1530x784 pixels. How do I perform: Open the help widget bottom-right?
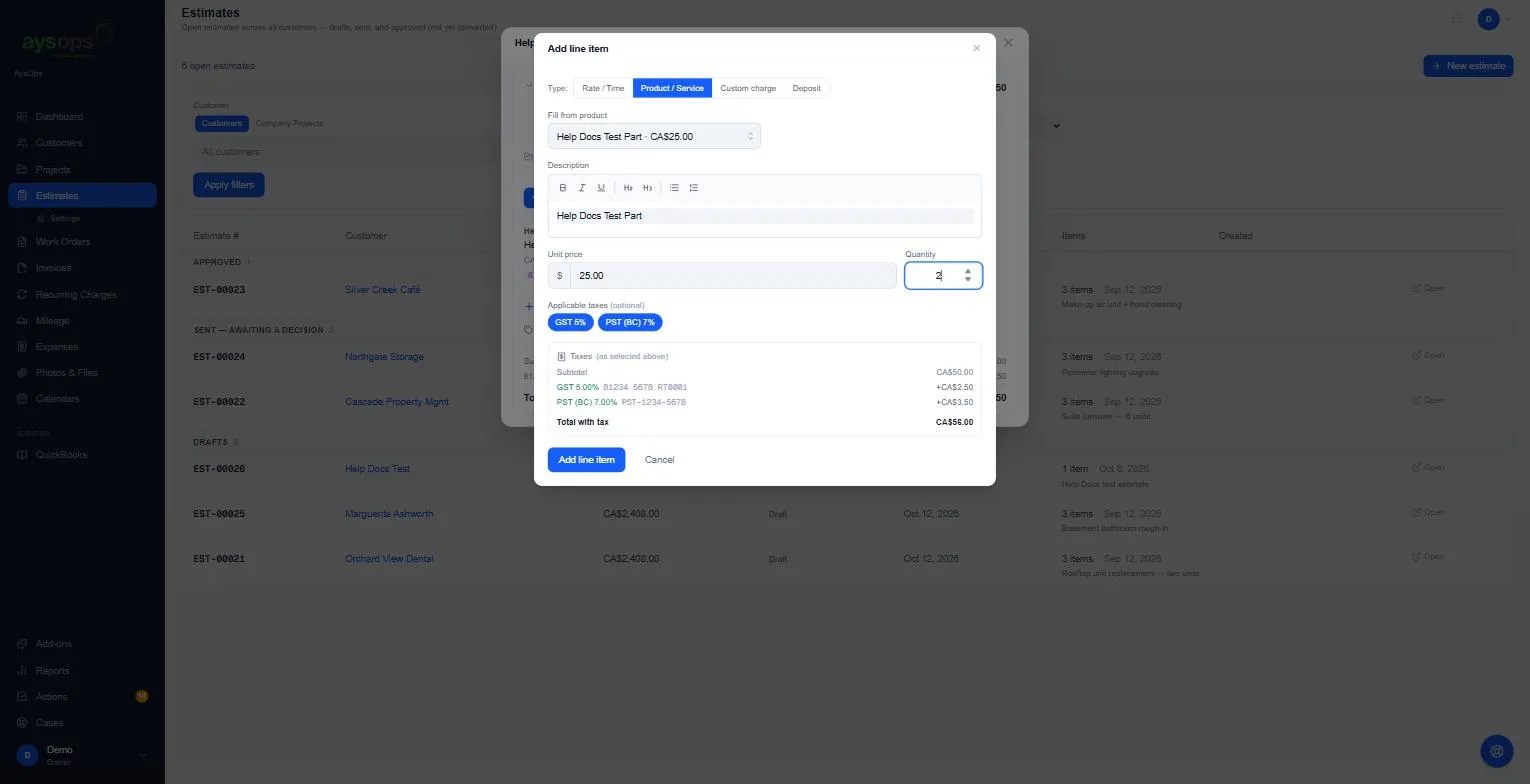click(x=1496, y=750)
